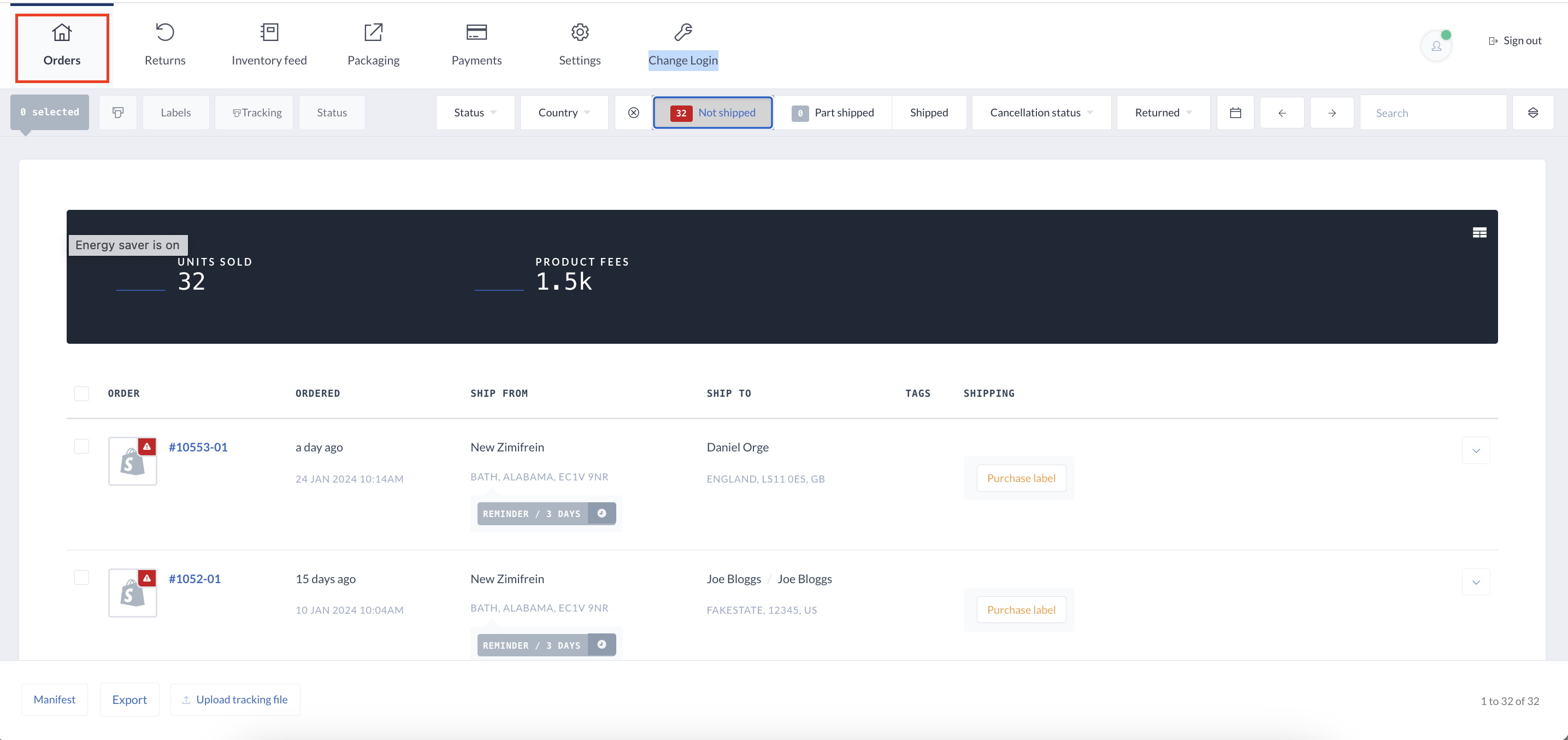This screenshot has width=1568, height=740.
Task: Click the Product Fees value 1.5k
Action: [x=564, y=281]
